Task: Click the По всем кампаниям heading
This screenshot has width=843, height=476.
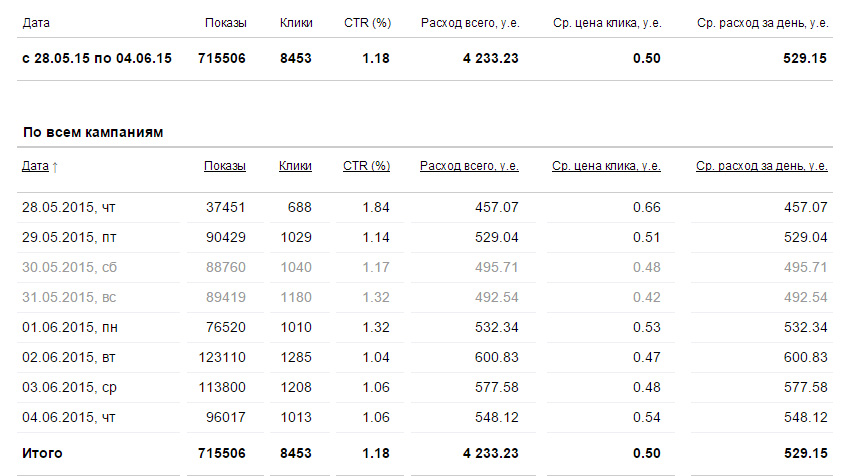Action: (93, 132)
